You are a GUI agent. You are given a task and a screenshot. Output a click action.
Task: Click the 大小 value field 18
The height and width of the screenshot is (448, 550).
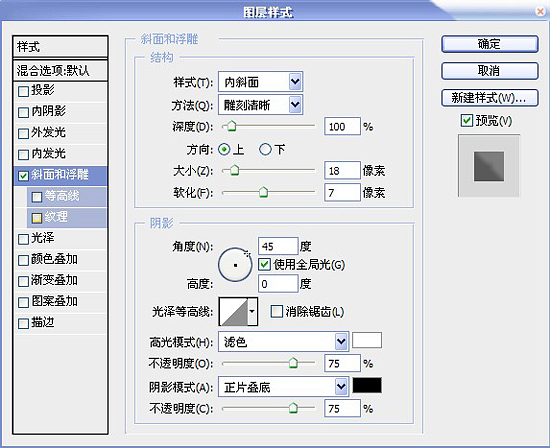click(x=342, y=170)
